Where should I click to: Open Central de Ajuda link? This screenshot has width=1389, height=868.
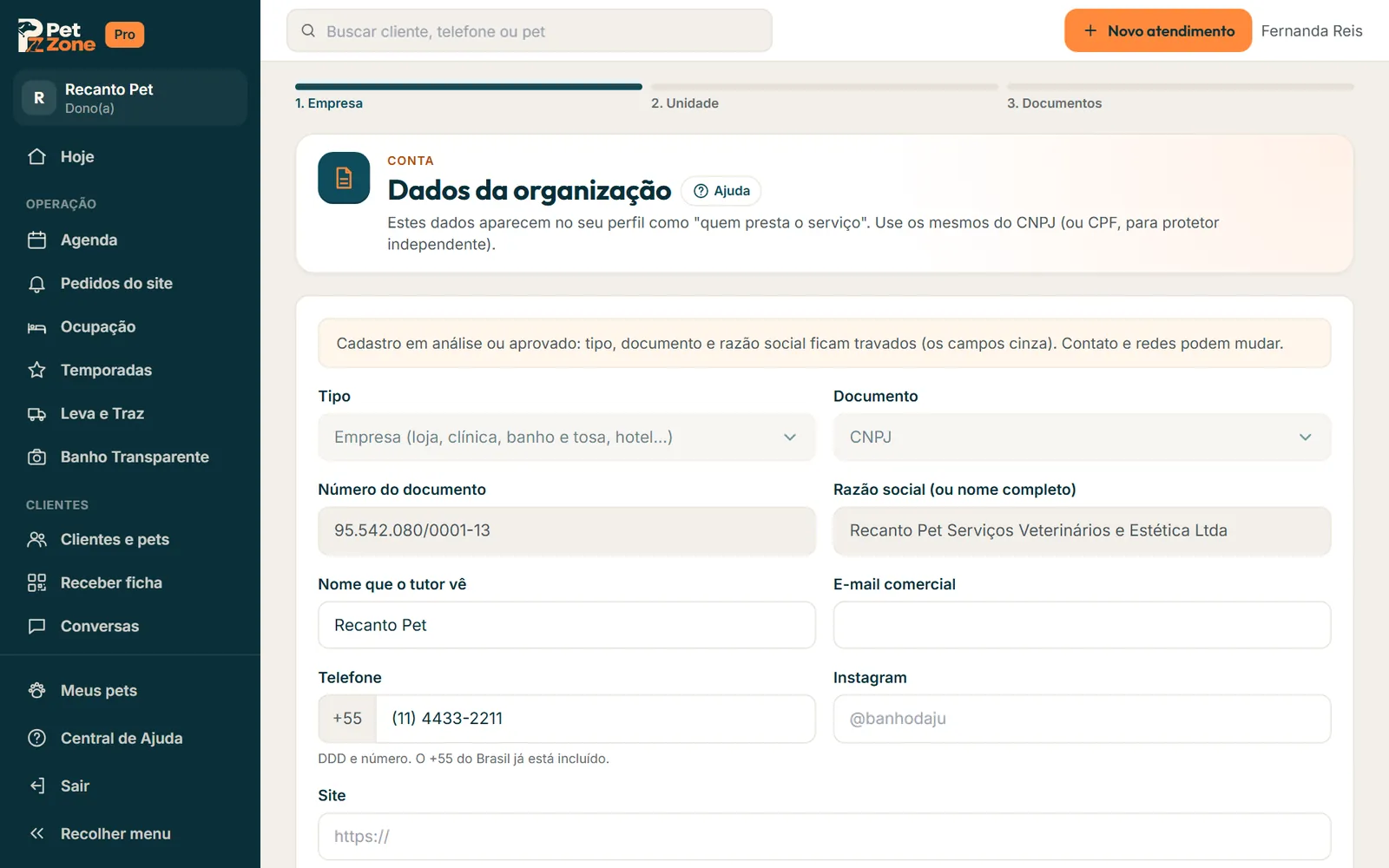130,738
